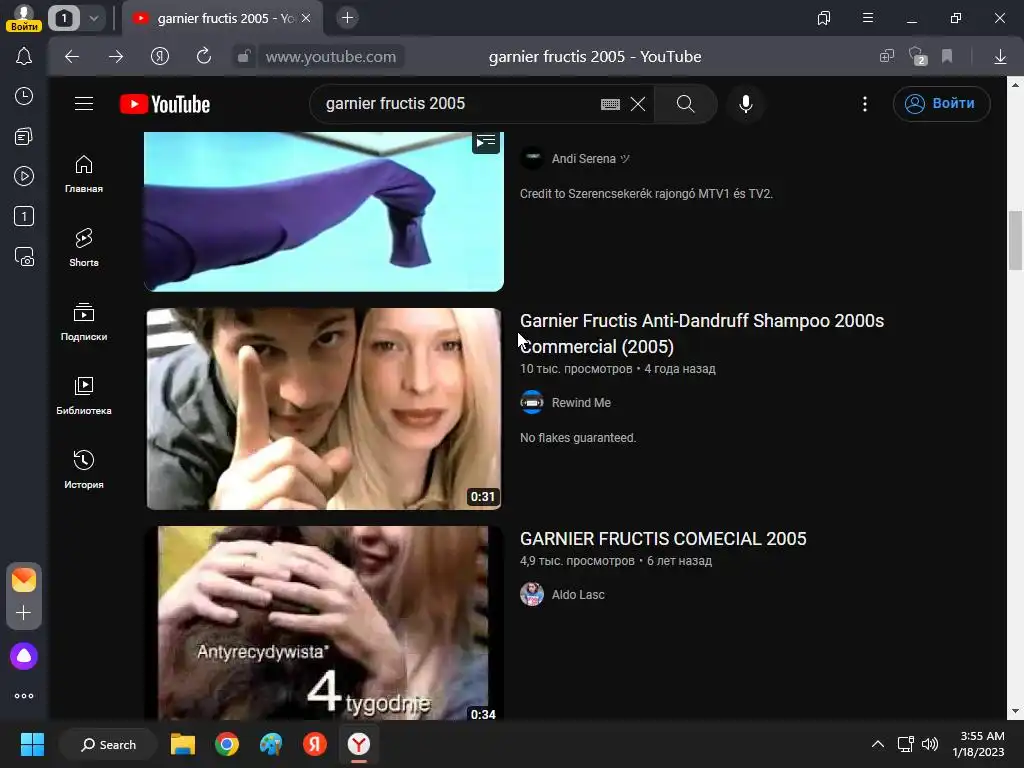Open the browser main menu lines
The height and width of the screenshot is (768, 1024).
click(868, 18)
